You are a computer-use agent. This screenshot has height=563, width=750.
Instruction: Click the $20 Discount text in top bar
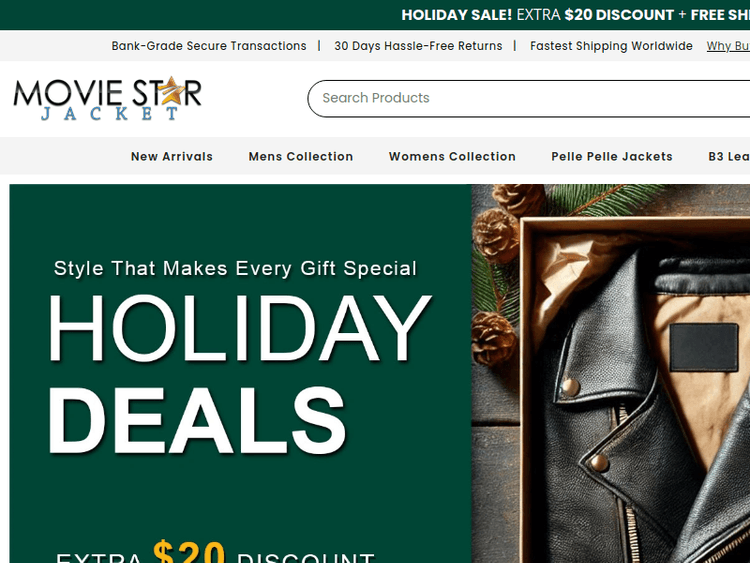(x=619, y=15)
